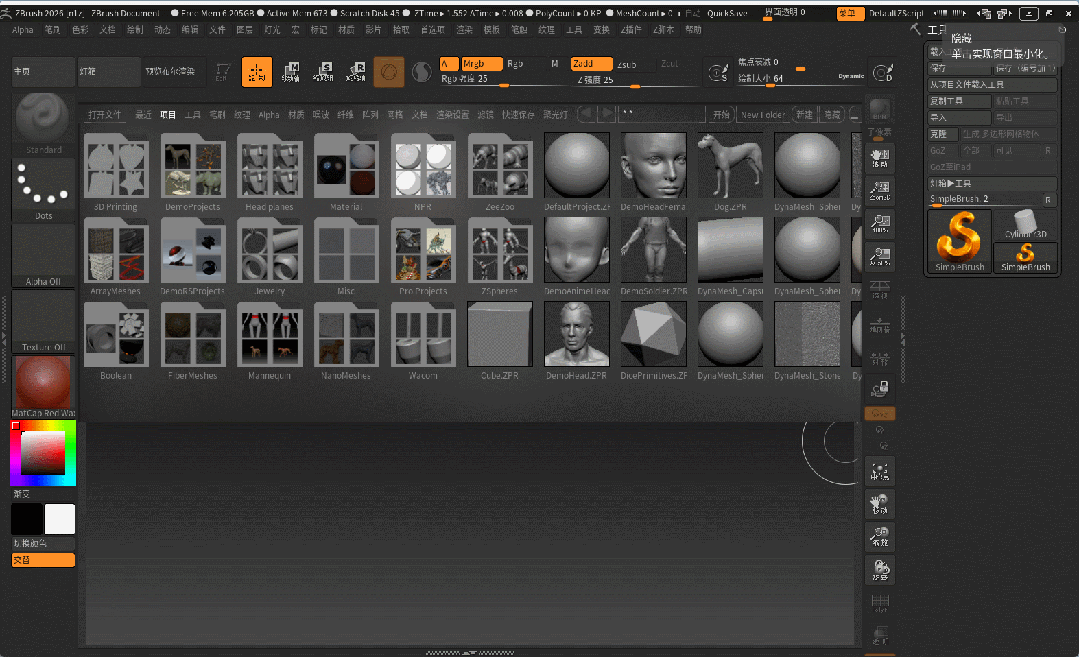Viewport: 1079px width, 657px height.
Task: Click the Frame icon in lower right shelf
Action: 880,471
